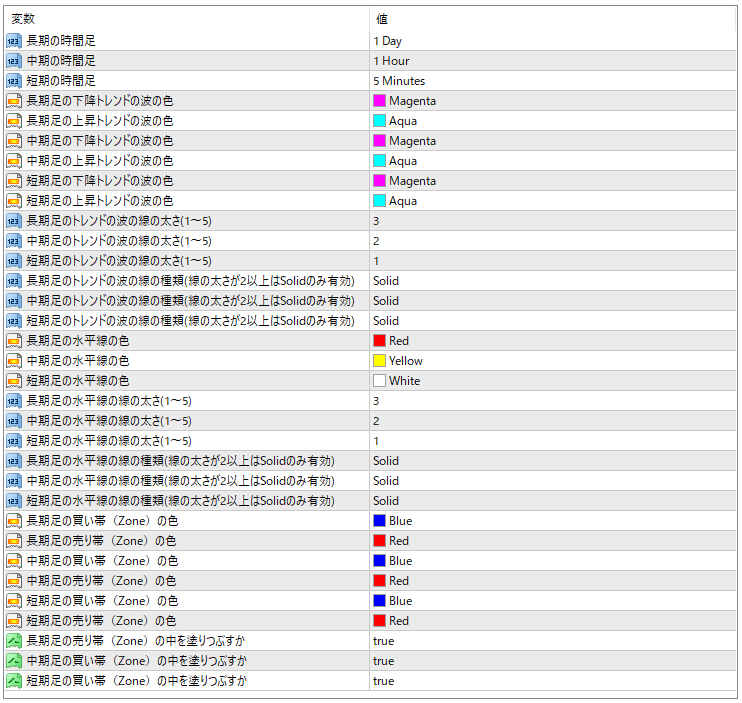Click the color icon beside 長期足の買い帯（Zone）の色
This screenshot has width=742, height=703.
coord(14,521)
